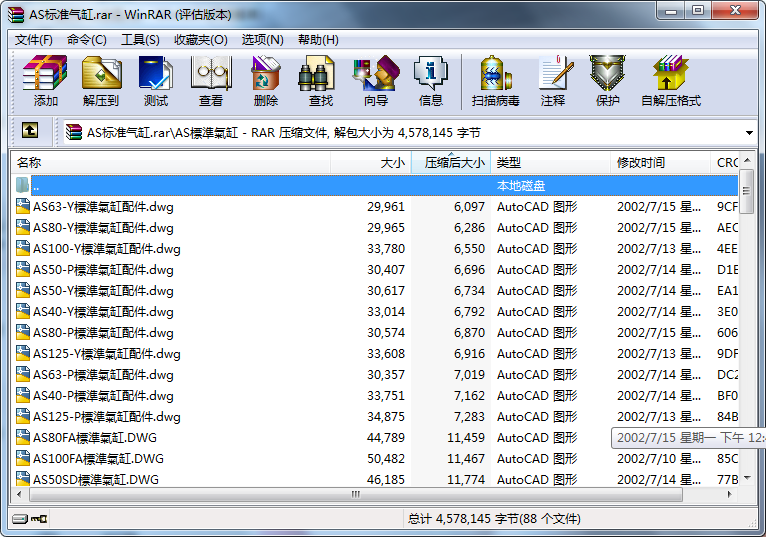This screenshot has width=766, height=537.
Task: Click the Delete (删除) toolbar icon
Action: click(x=266, y=81)
